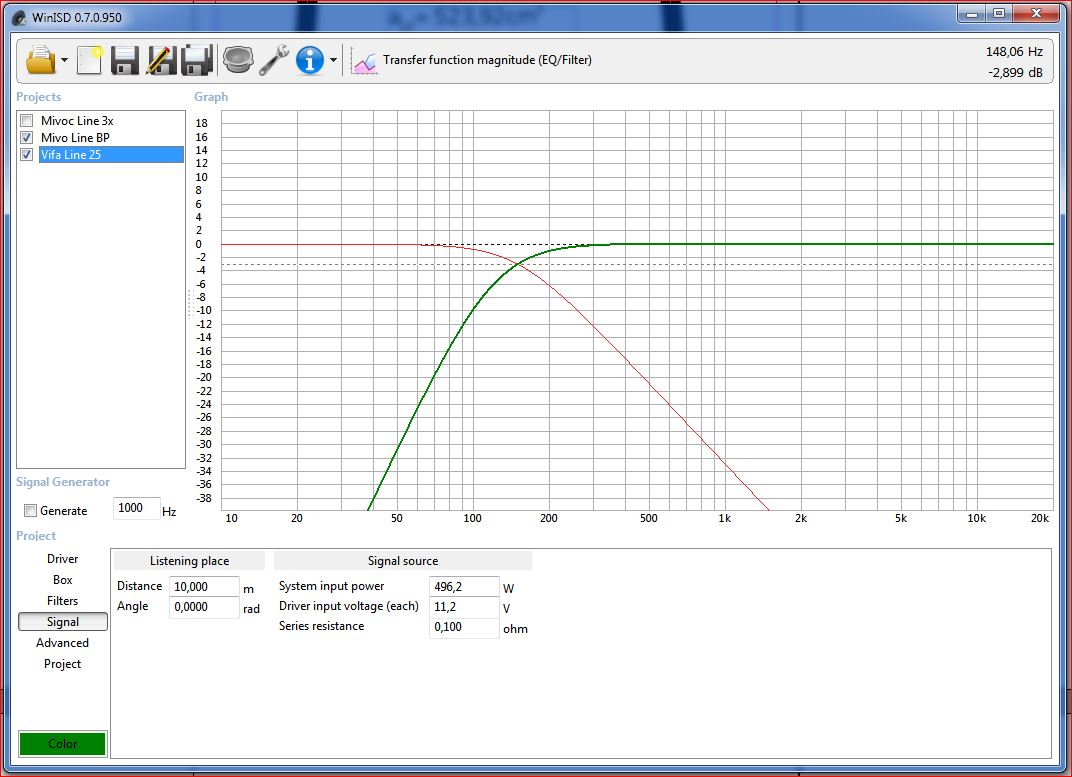The image size is (1072, 777).
Task: Click the System input power field
Action: coord(464,586)
